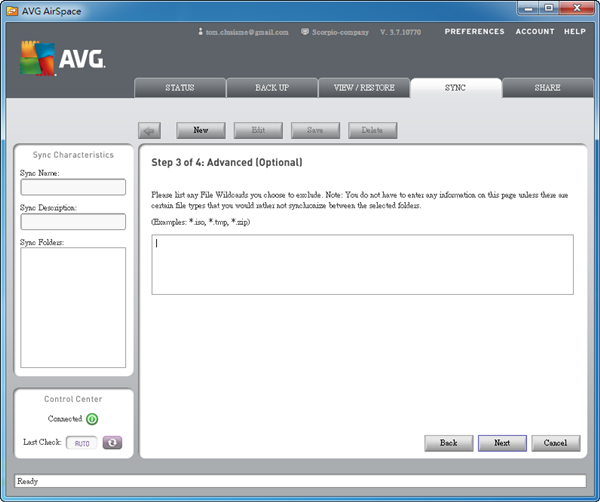Click the Step 3 of 4 heading

pyautogui.click(x=227, y=162)
